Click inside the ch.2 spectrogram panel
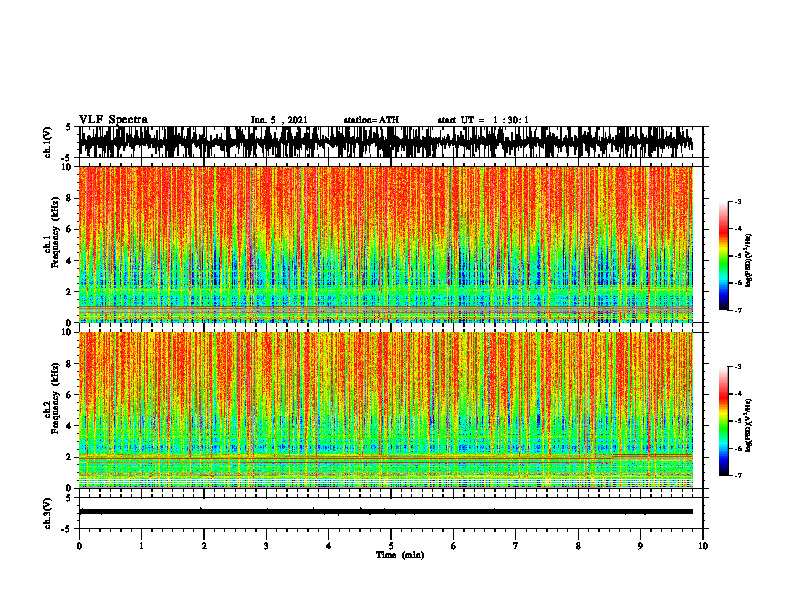 pyautogui.click(x=391, y=410)
